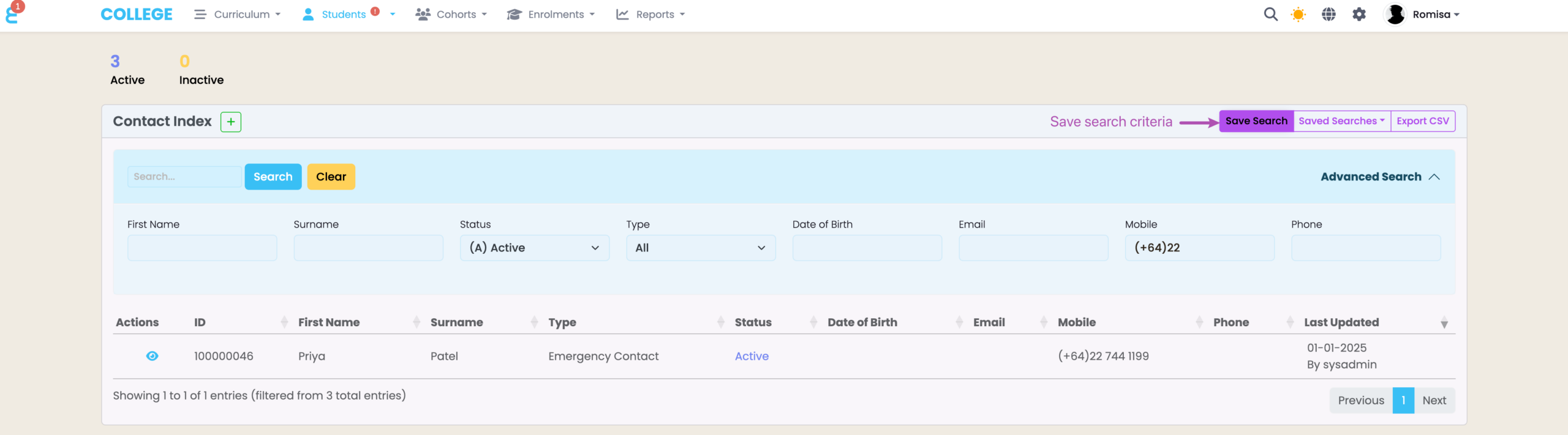Open the globe language icon
1568x435 pixels.
1329,14
